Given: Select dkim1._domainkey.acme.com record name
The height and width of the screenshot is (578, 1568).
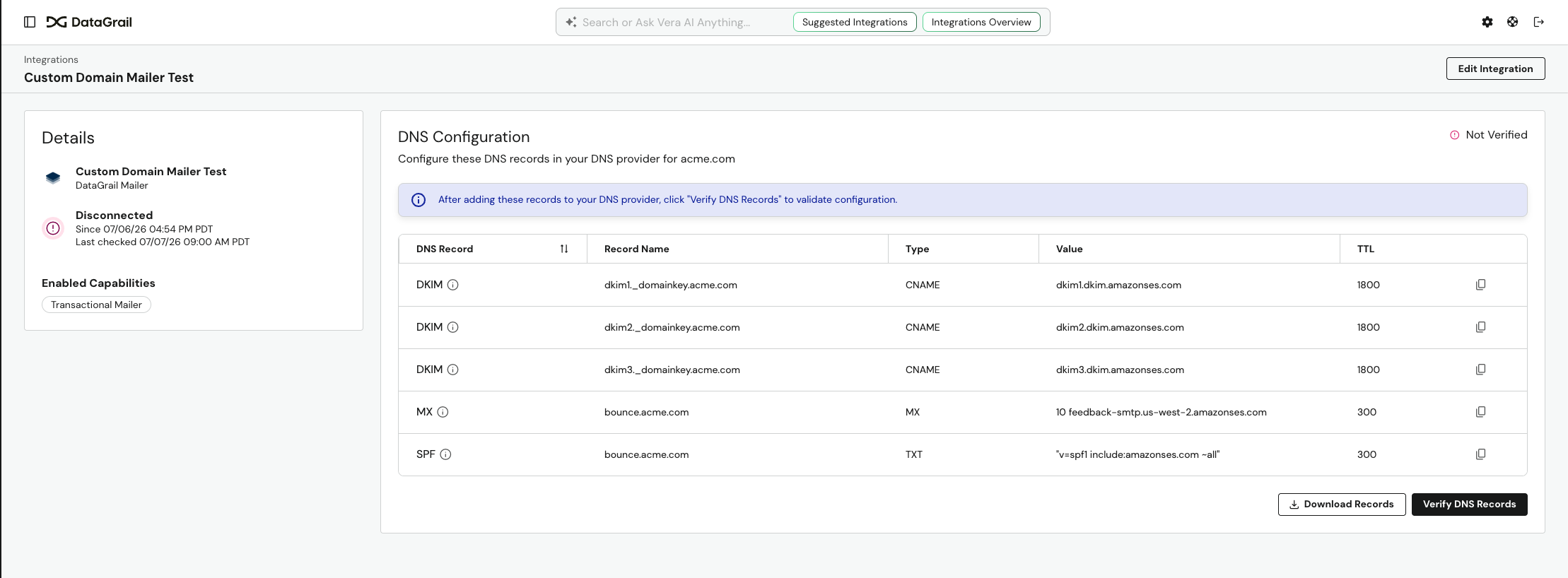Looking at the screenshot, I should 671,285.
